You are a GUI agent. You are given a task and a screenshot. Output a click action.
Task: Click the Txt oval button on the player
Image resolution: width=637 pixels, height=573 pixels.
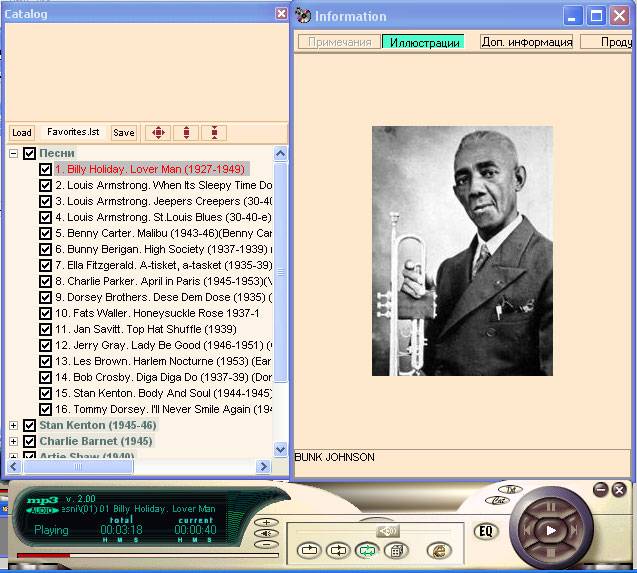click(510, 489)
